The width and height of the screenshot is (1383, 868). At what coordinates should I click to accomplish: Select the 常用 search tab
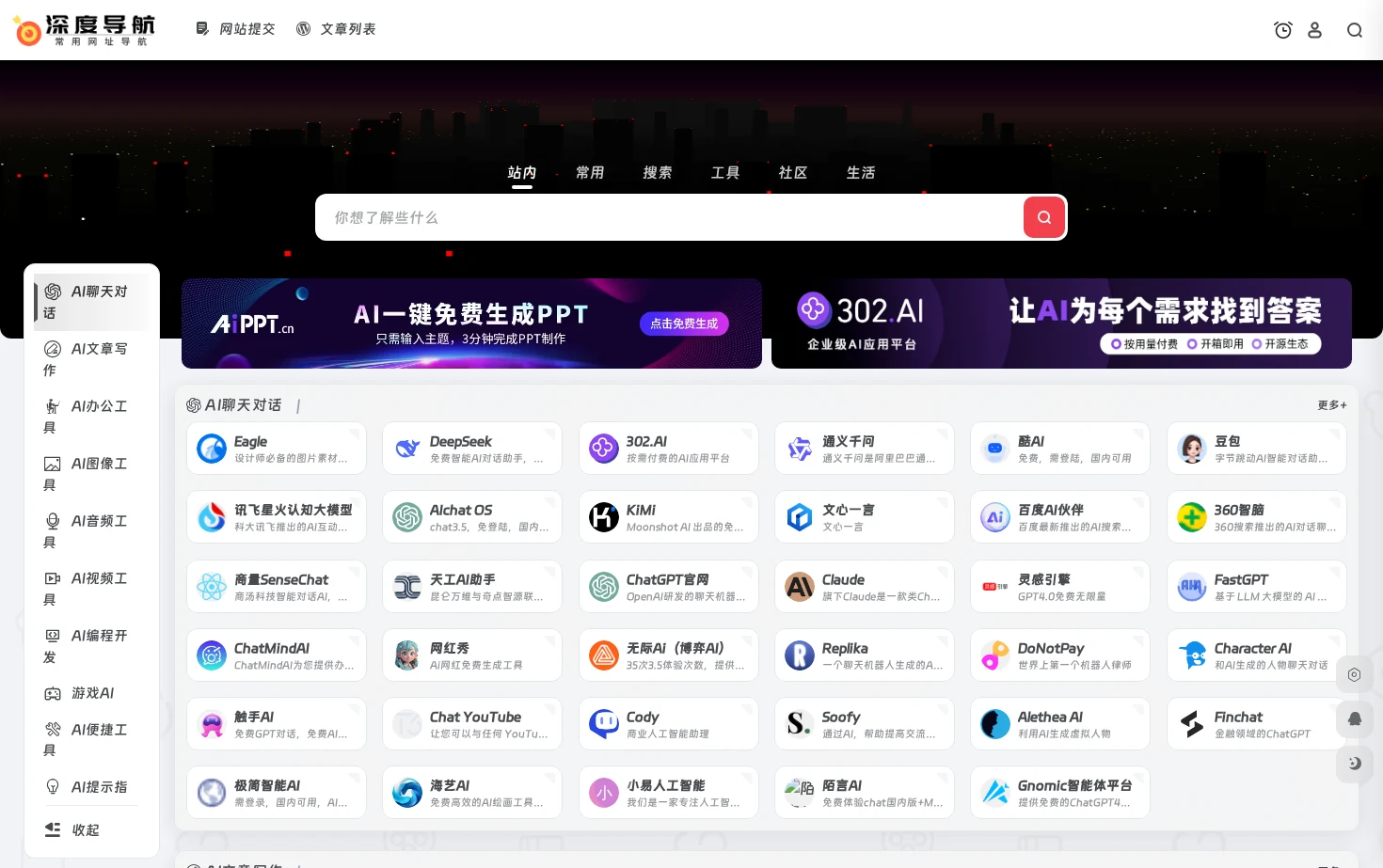[590, 173]
